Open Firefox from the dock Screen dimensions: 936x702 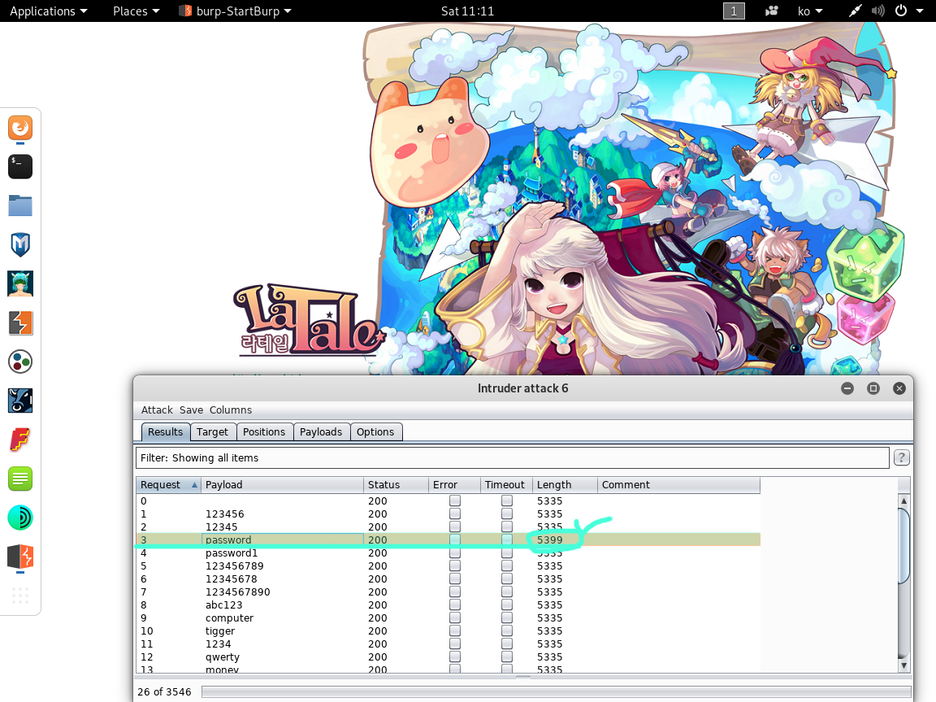(x=20, y=128)
